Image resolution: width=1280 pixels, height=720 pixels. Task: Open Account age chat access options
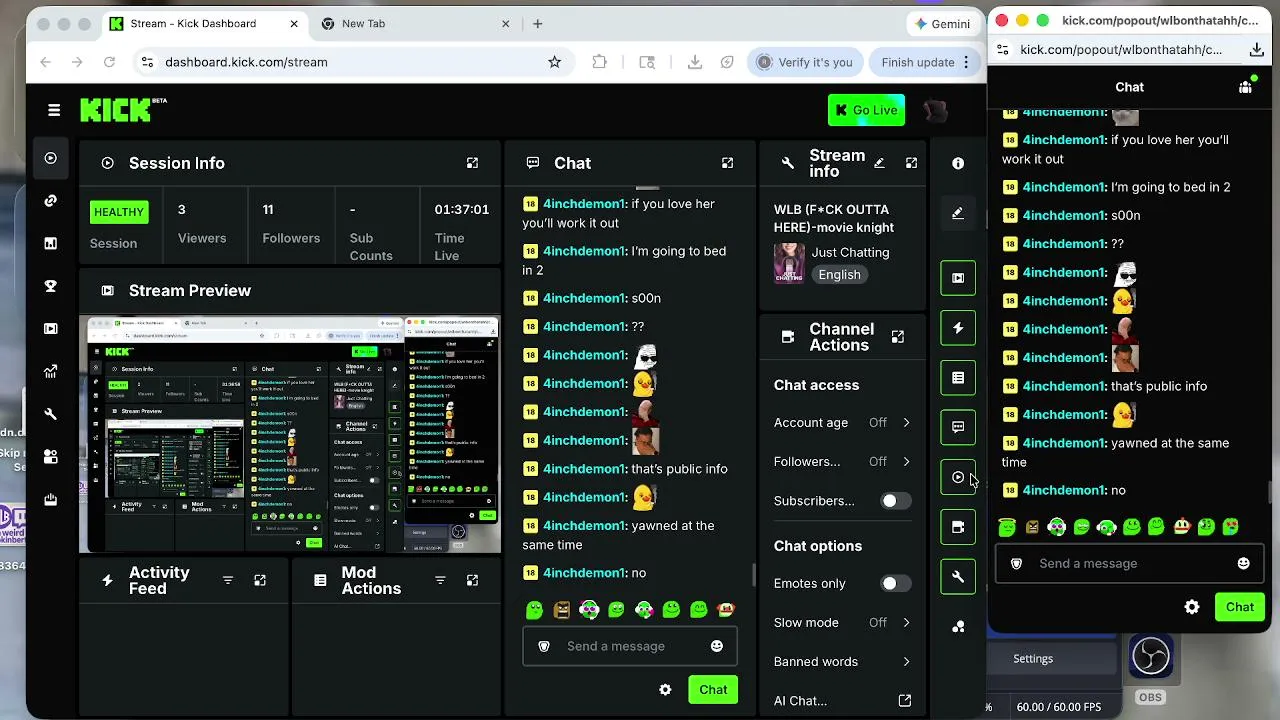(x=842, y=423)
